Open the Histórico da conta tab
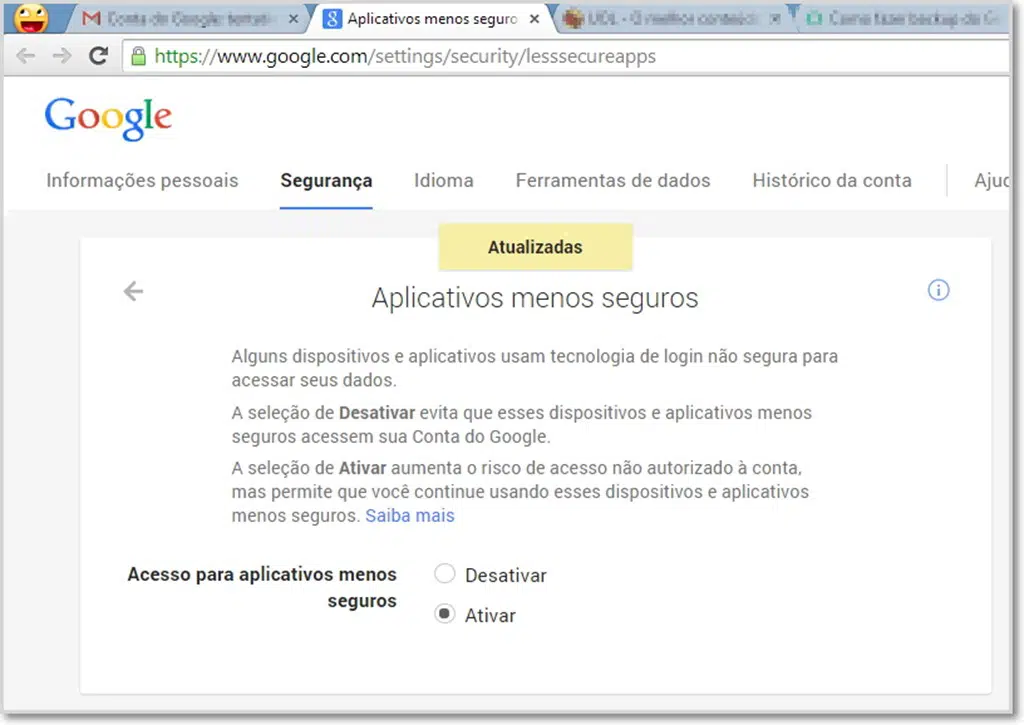The height and width of the screenshot is (725, 1024). 832,180
